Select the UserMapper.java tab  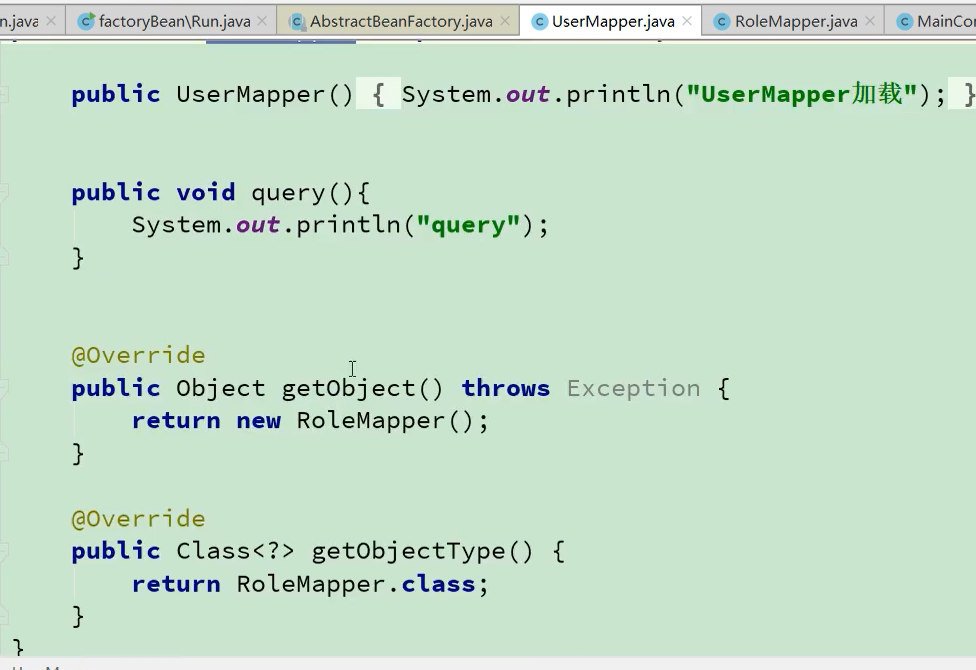(x=612, y=21)
